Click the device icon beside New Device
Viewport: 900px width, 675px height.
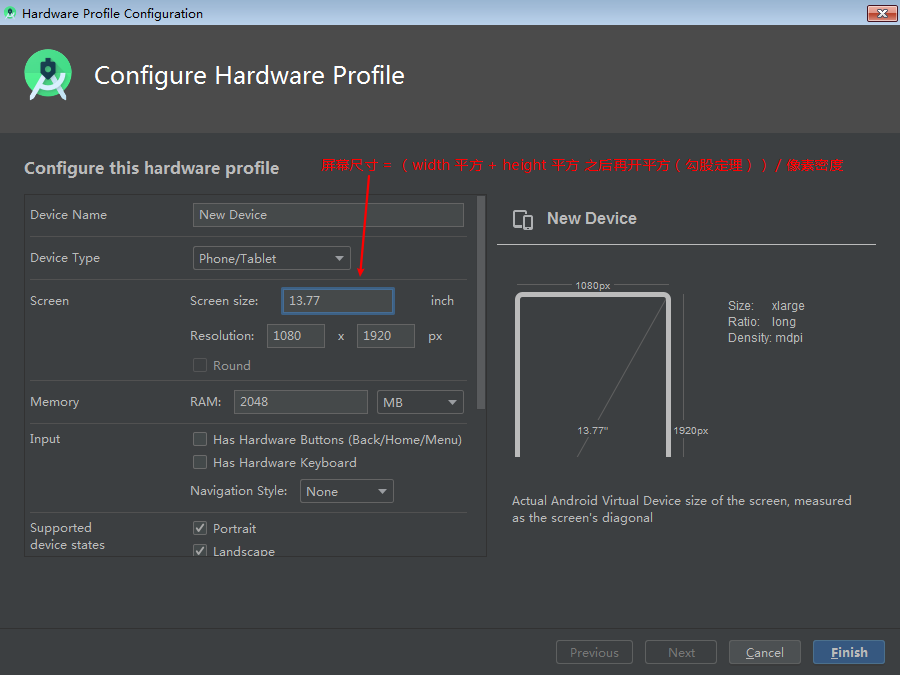523,219
